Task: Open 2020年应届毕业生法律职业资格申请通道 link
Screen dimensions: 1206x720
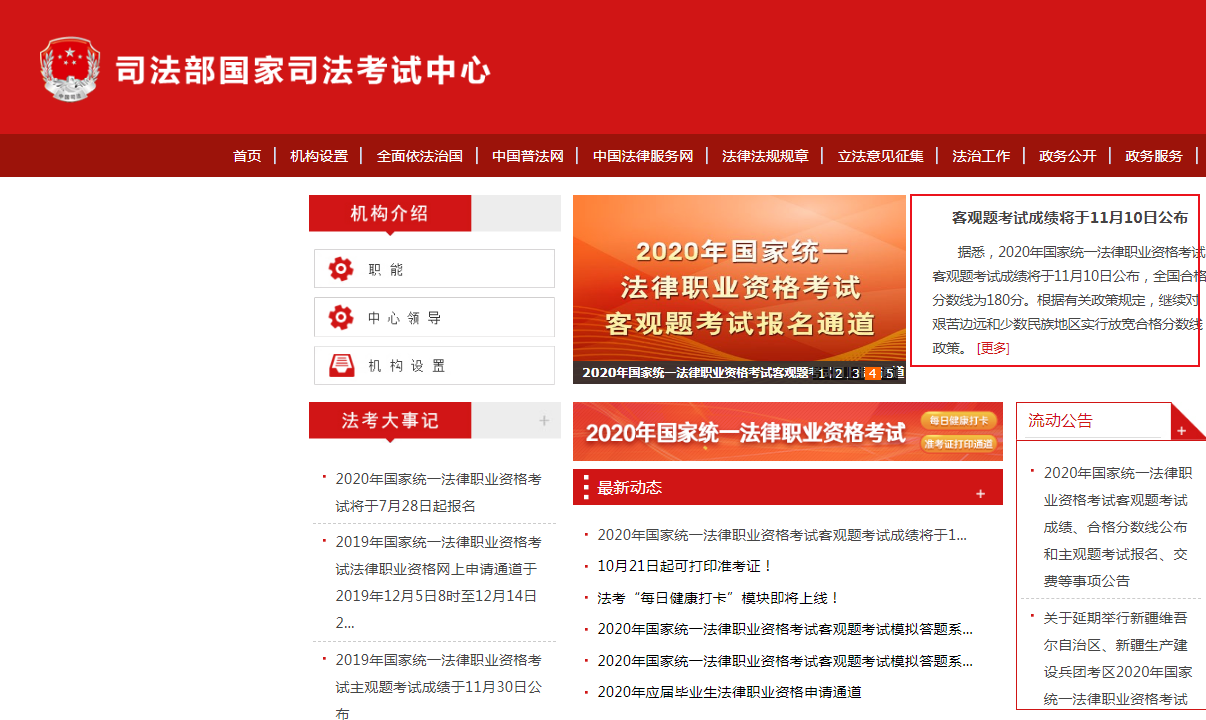Action: pyautogui.click(x=729, y=692)
